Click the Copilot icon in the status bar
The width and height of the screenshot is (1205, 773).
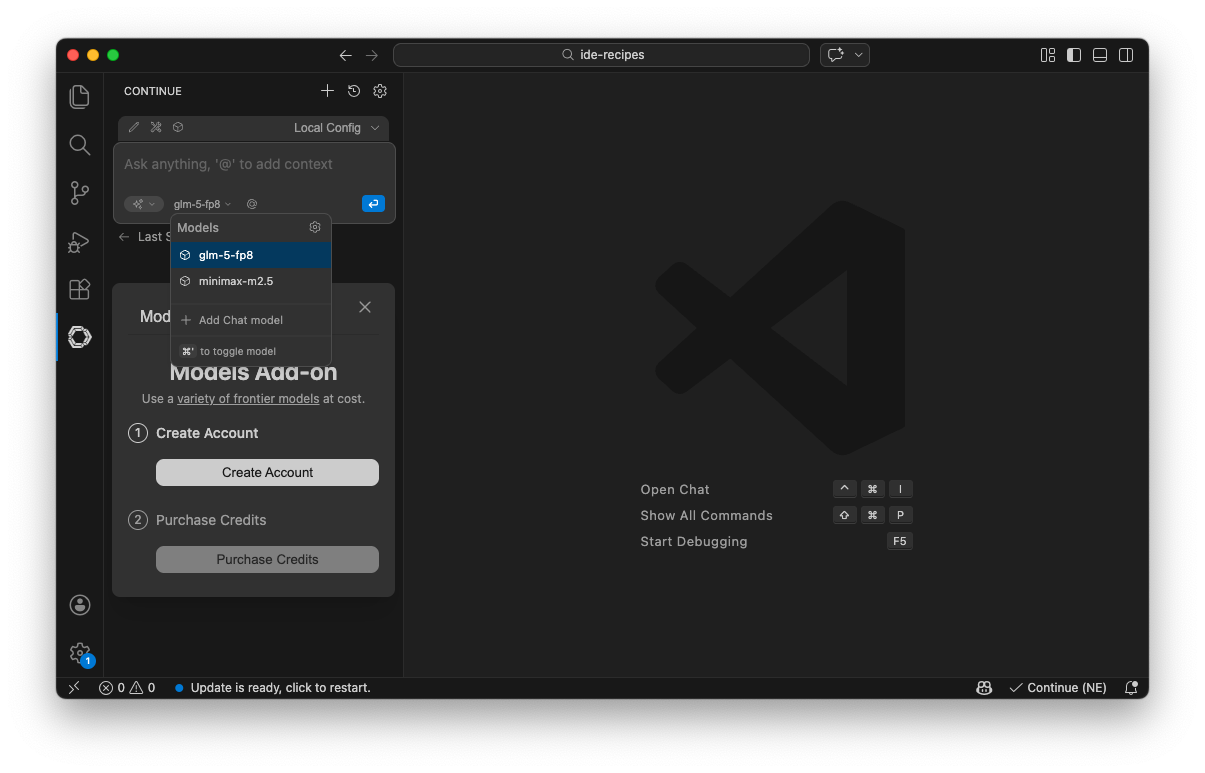point(983,687)
